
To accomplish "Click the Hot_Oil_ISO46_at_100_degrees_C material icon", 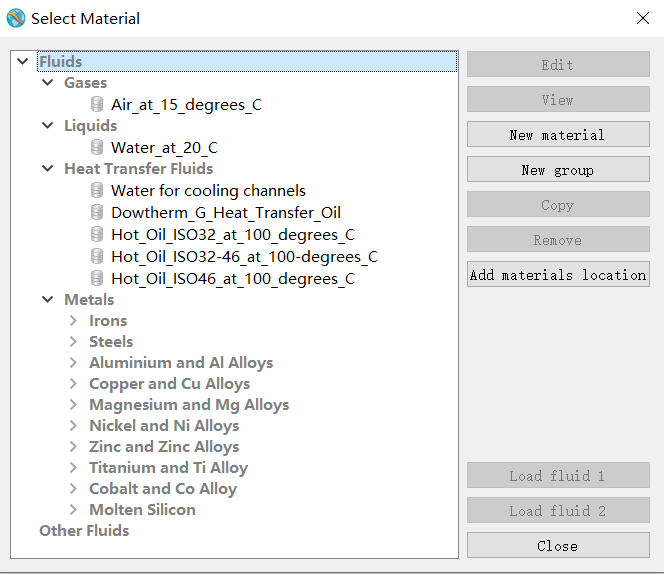I will [97, 278].
